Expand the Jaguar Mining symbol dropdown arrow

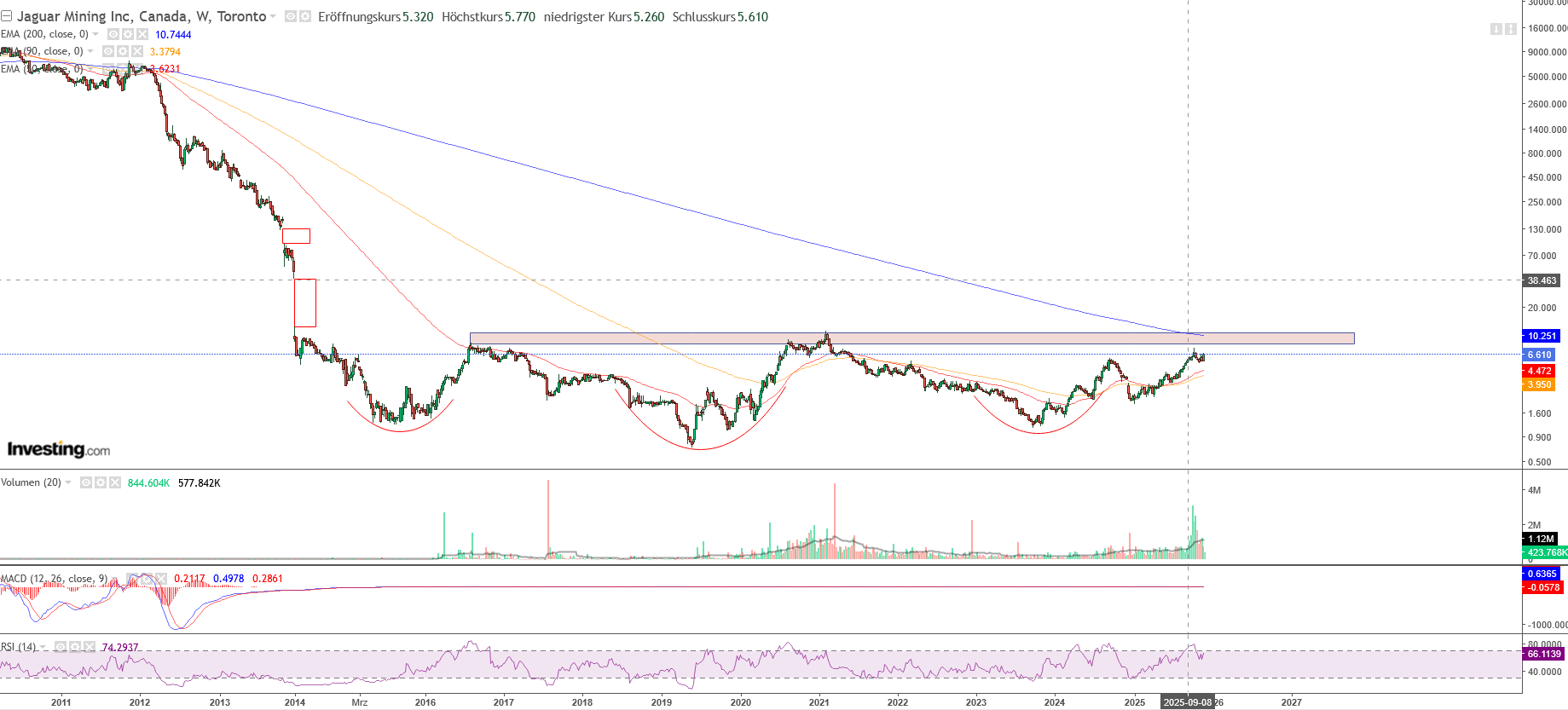(273, 17)
